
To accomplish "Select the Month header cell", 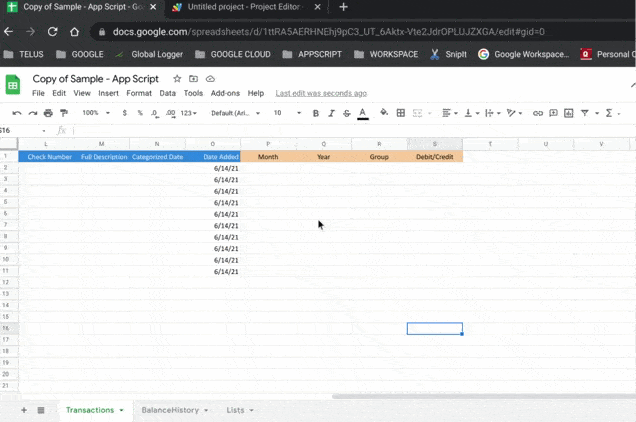I will pyautogui.click(x=268, y=157).
